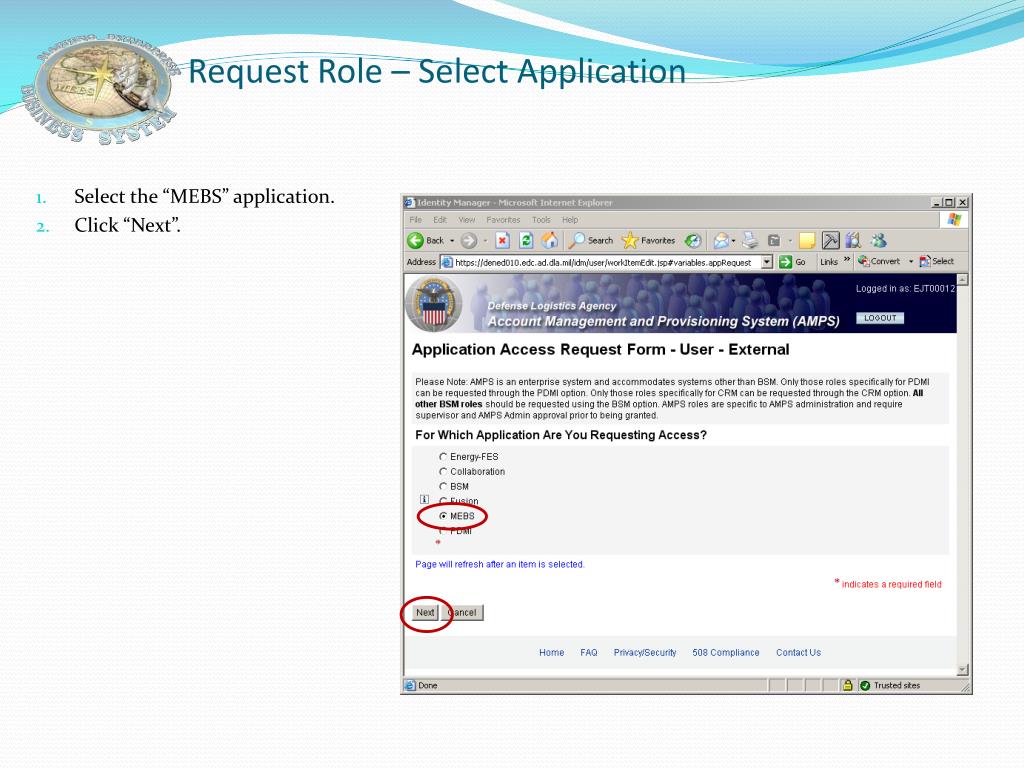The image size is (1024, 768).
Task: Open the Forward history dropdown arrow
Action: point(485,241)
